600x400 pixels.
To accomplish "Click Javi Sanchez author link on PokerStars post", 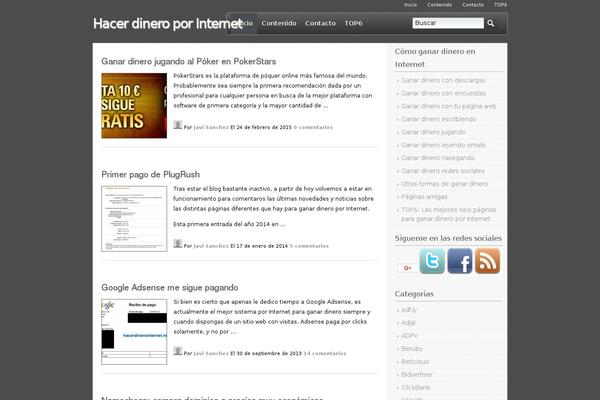I will tap(211, 127).
